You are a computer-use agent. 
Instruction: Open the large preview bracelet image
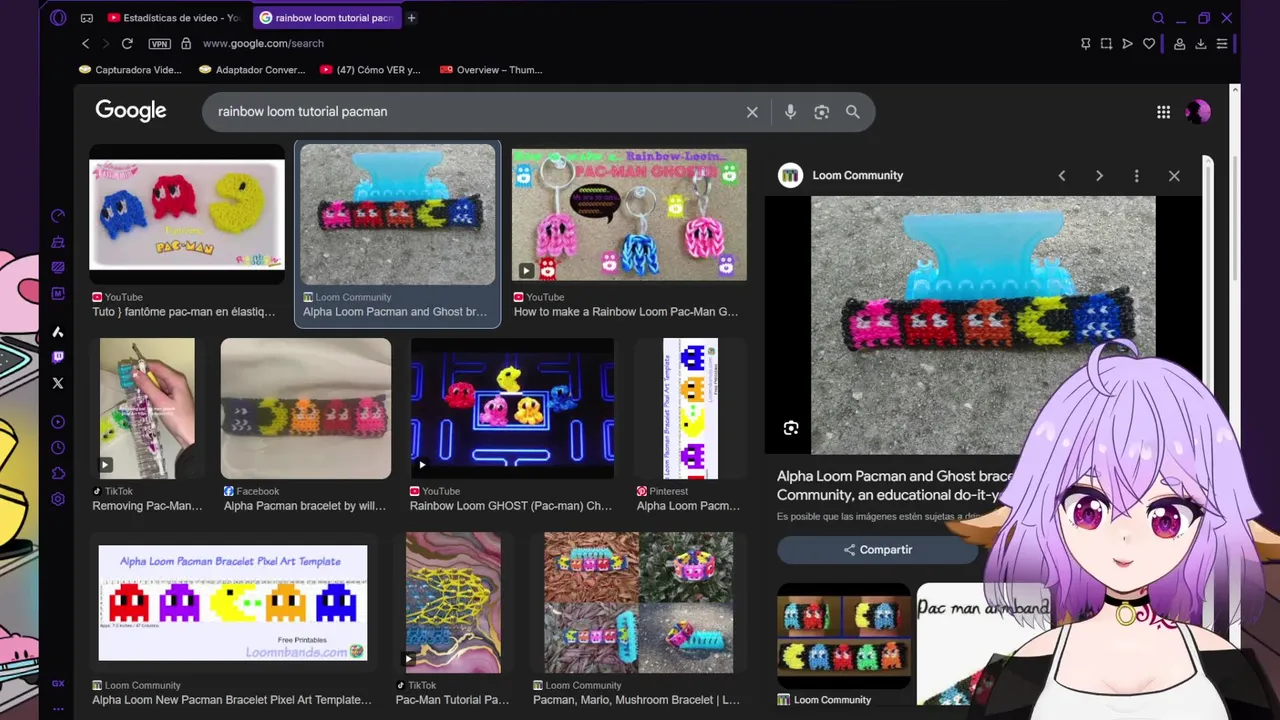[983, 325]
